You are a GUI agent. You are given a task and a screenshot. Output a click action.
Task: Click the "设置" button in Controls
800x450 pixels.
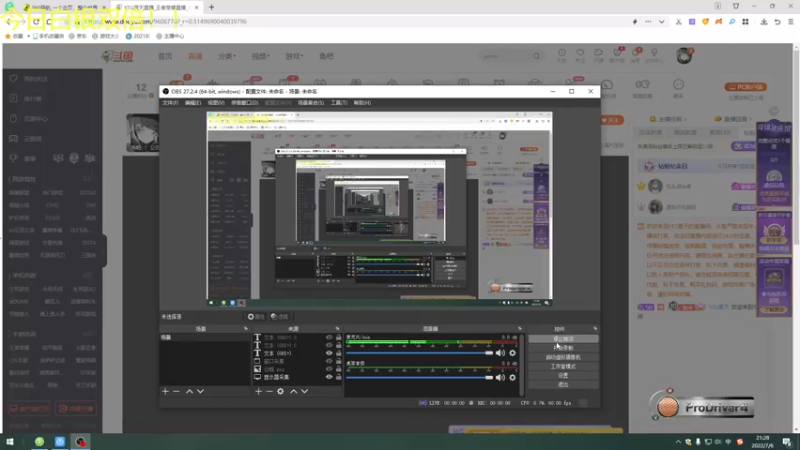click(563, 376)
